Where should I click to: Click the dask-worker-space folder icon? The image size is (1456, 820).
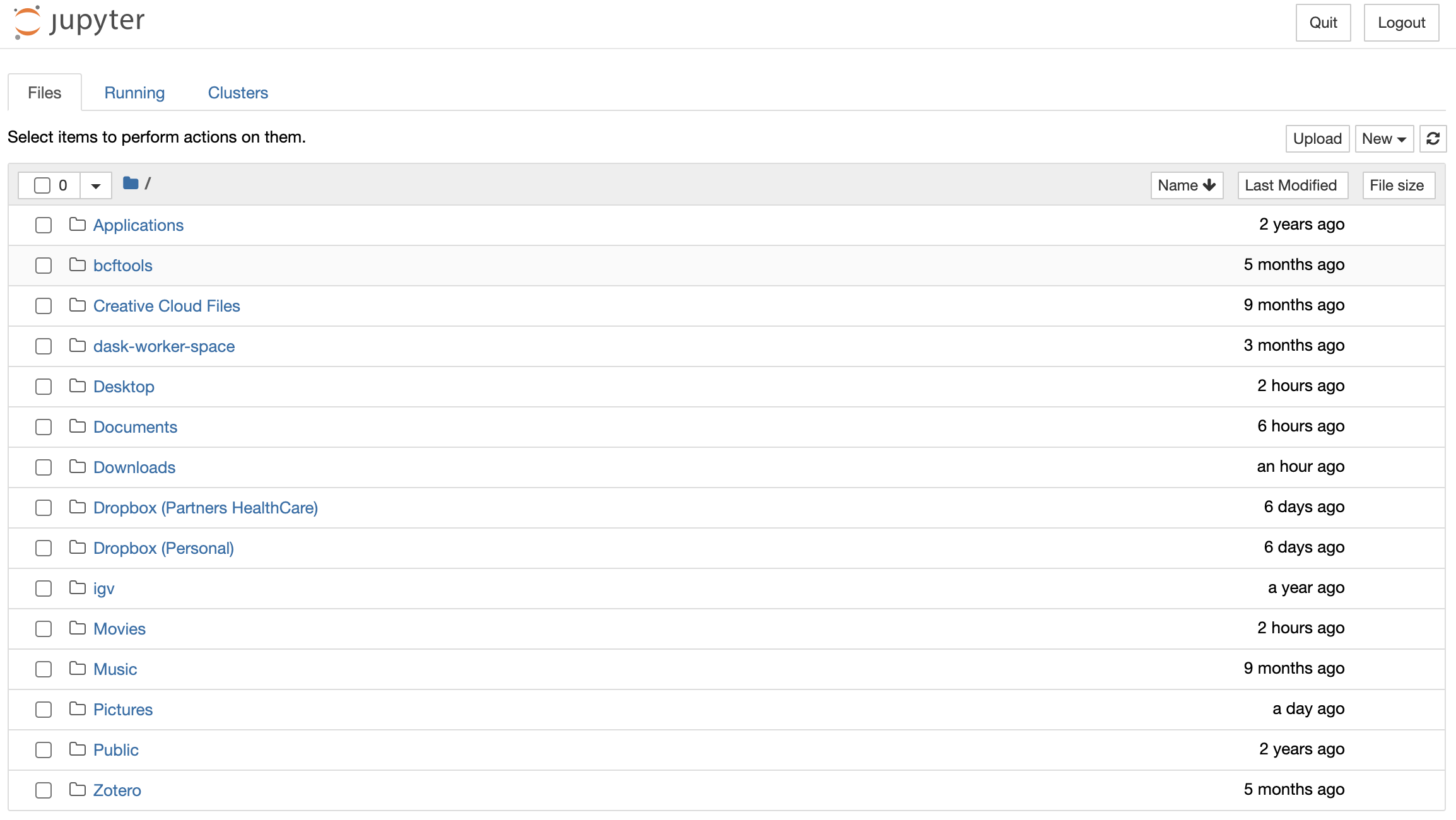pos(77,345)
